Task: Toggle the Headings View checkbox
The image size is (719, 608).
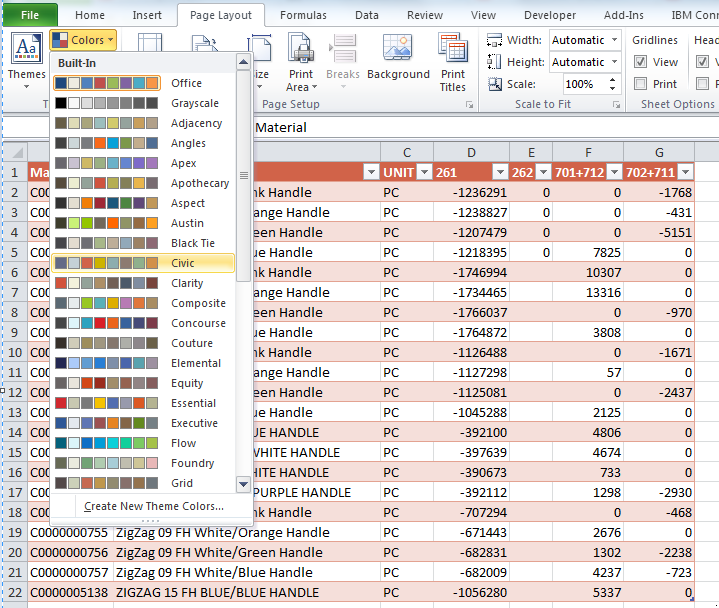Action: tap(702, 62)
